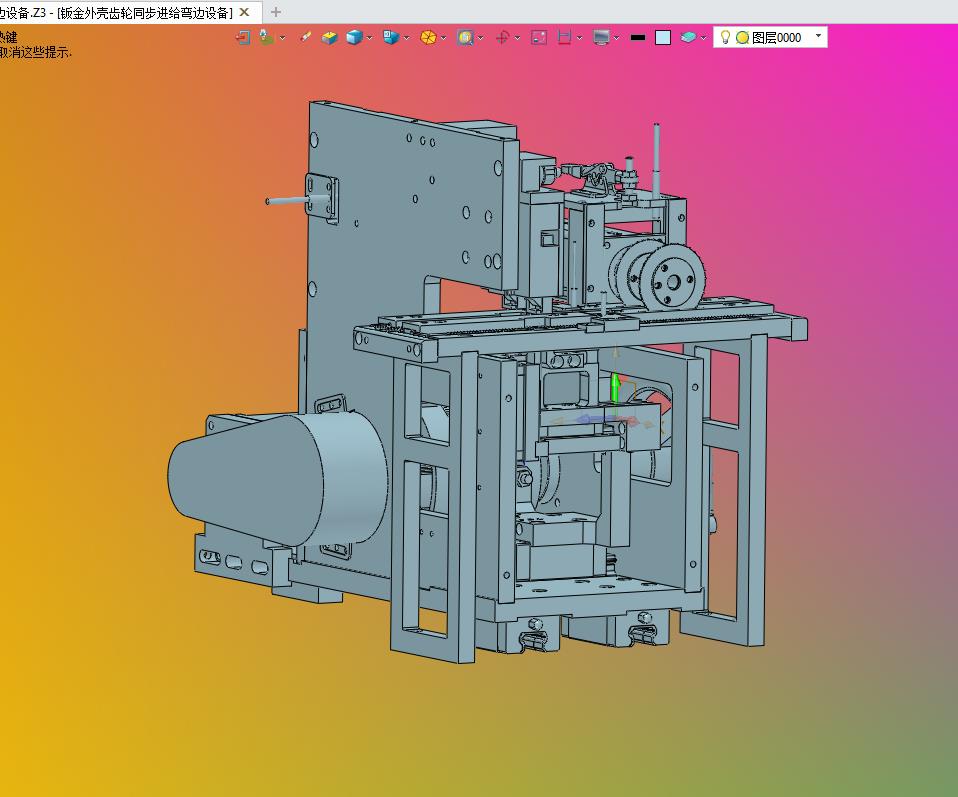Click the black color swatch
This screenshot has width=958, height=797.
[638, 38]
